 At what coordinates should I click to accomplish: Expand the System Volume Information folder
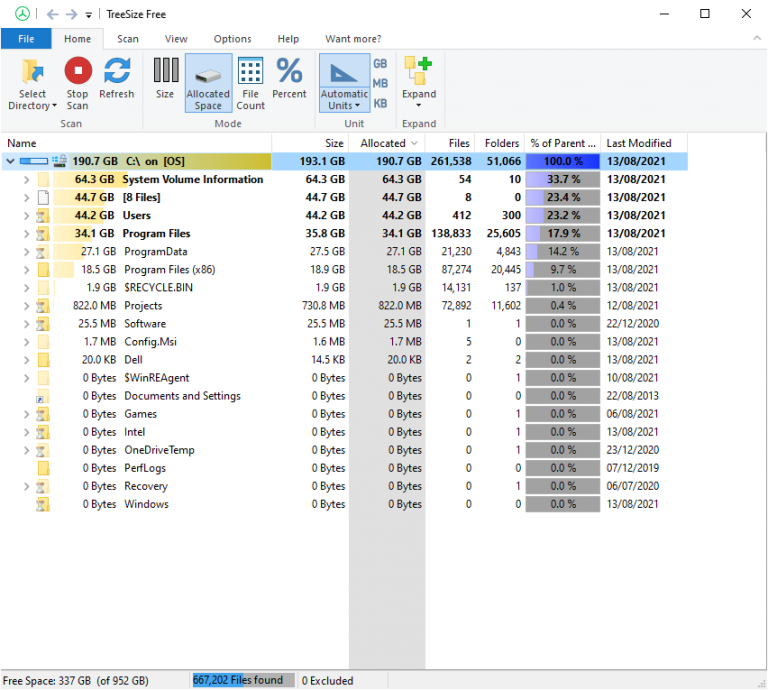(27, 180)
